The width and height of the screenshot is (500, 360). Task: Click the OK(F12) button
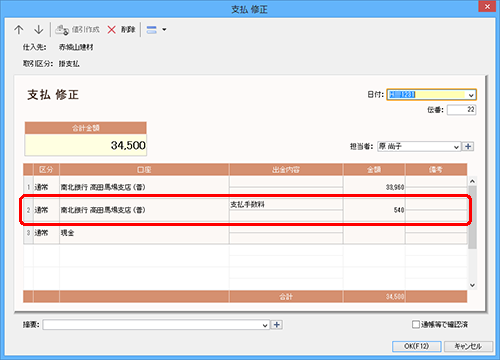click(x=417, y=346)
